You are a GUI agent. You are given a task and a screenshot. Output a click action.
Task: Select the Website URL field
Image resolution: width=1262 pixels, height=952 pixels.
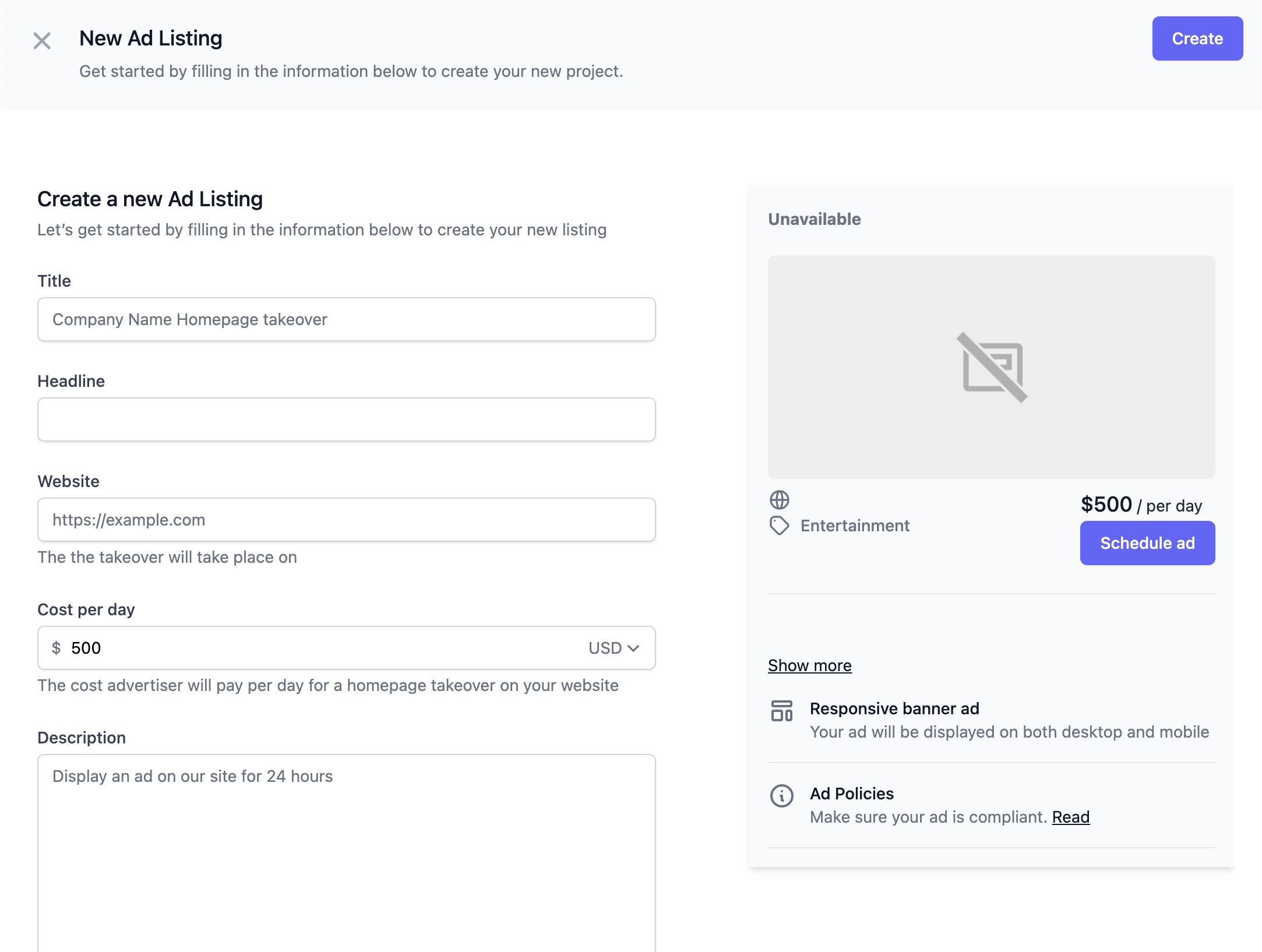click(x=346, y=520)
